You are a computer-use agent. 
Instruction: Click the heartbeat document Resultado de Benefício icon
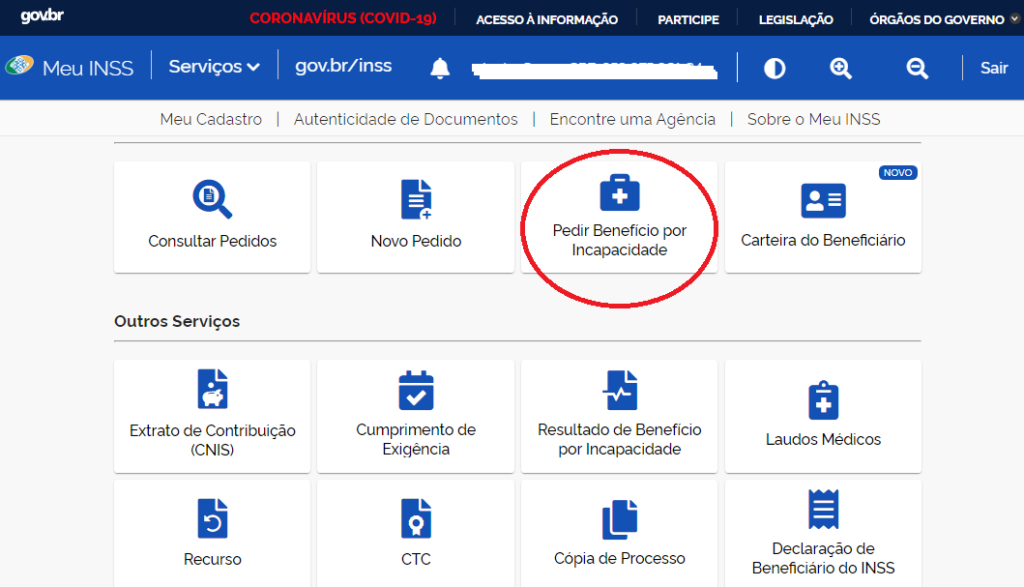619,390
